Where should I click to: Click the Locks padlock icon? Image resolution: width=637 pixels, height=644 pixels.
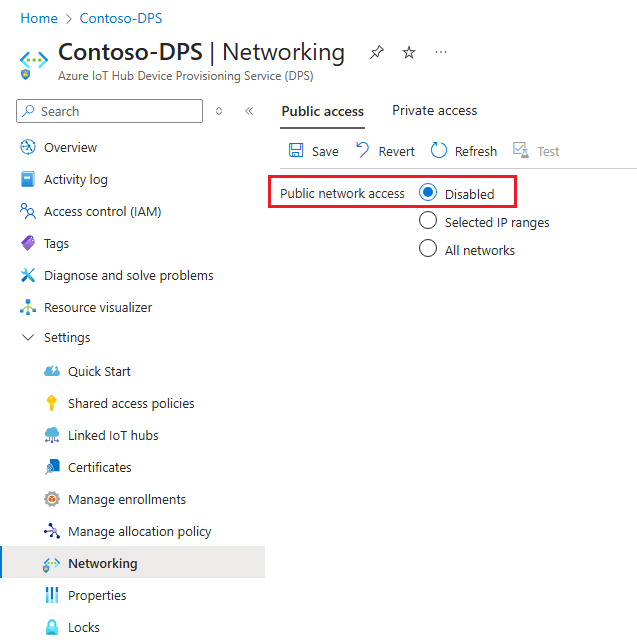[x=52, y=627]
